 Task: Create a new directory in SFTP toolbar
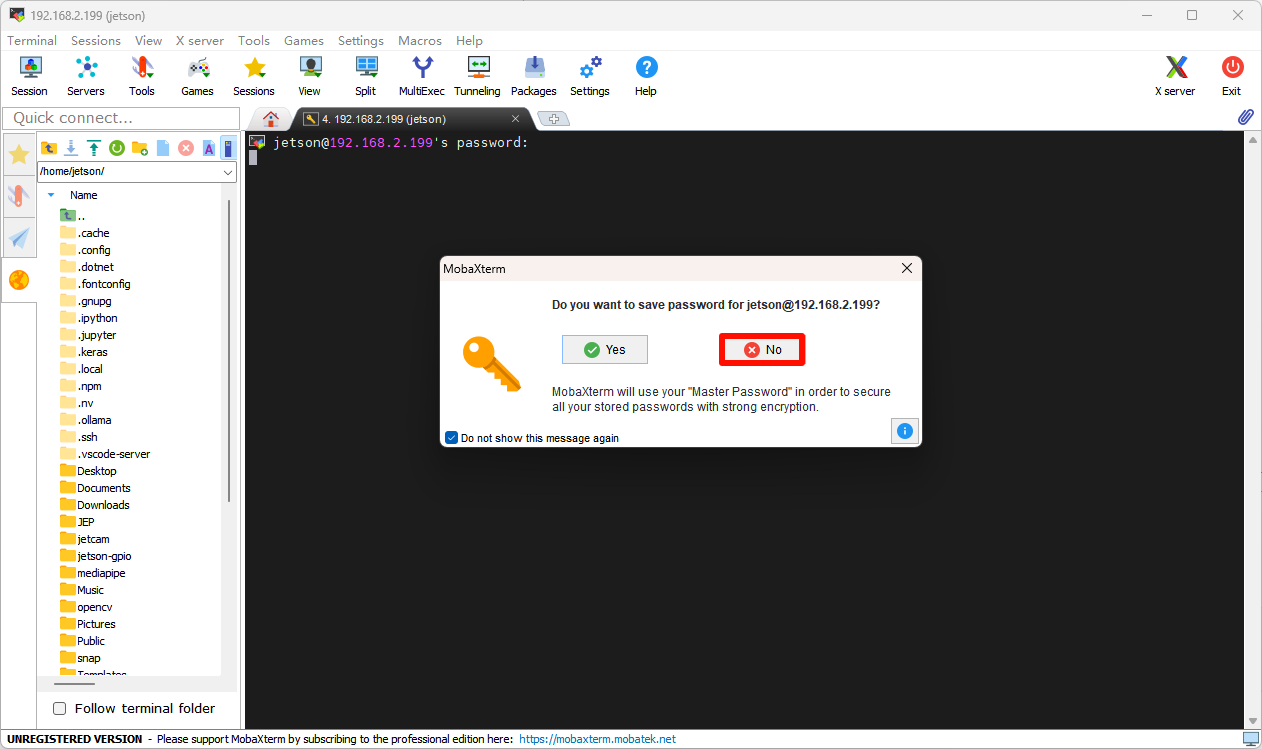tap(140, 148)
